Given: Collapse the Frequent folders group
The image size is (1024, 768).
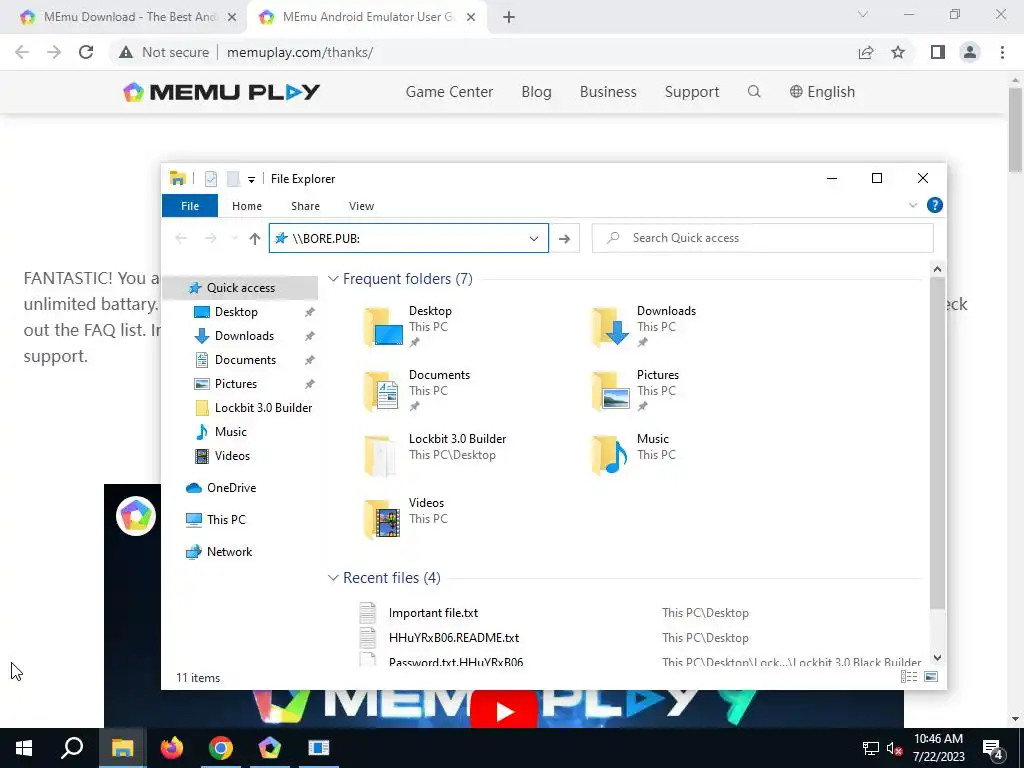Looking at the screenshot, I should [x=333, y=279].
